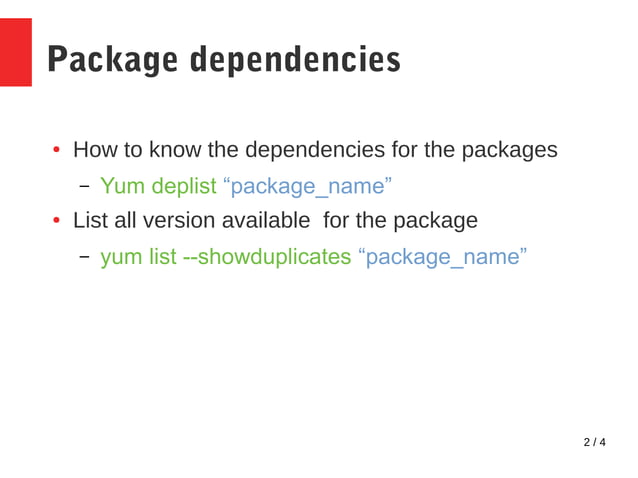The width and height of the screenshot is (638, 478).
Task: Click the word dependencies in the title
Action: coord(295,60)
